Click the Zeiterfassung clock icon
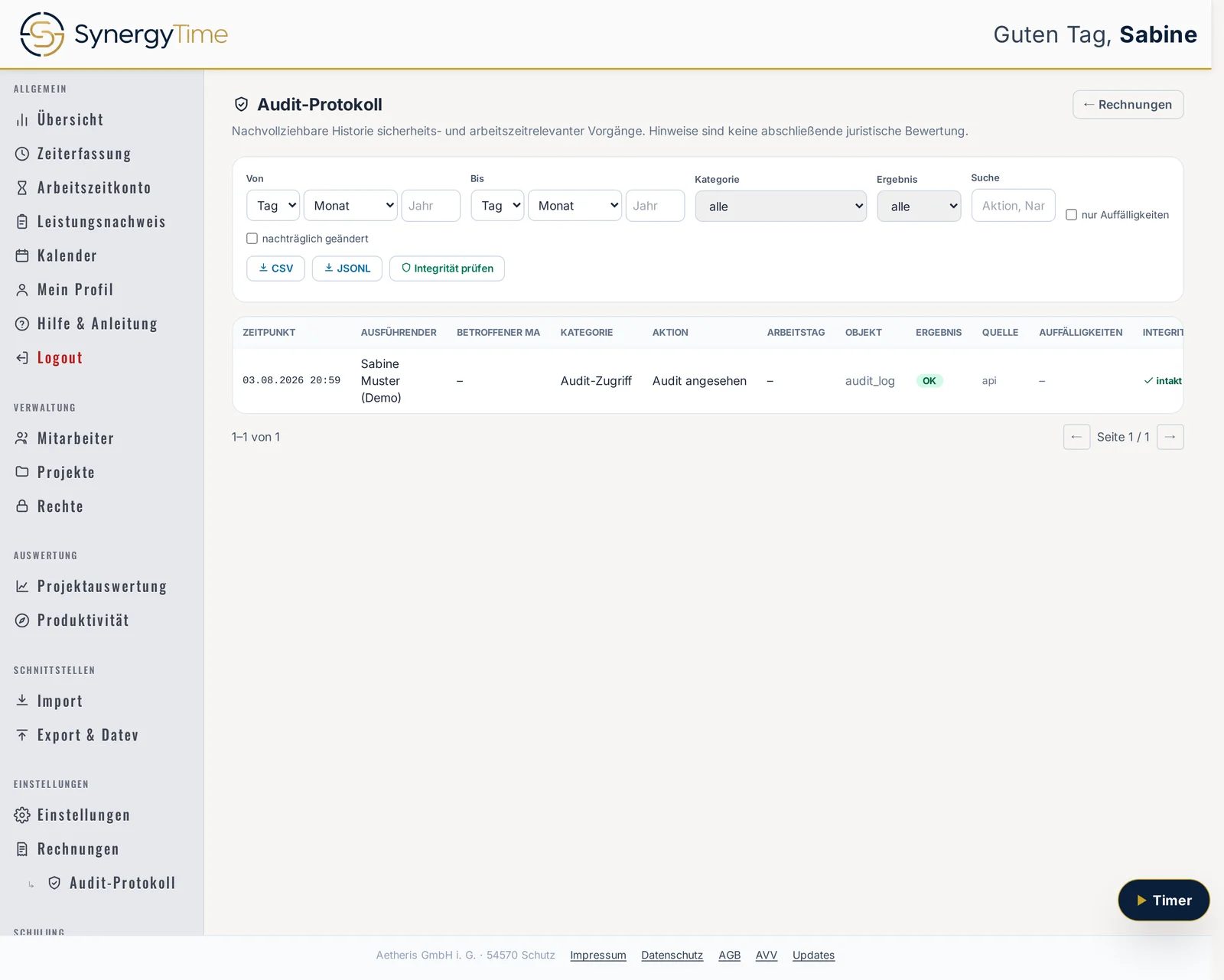This screenshot has height=980, width=1224. click(x=22, y=154)
